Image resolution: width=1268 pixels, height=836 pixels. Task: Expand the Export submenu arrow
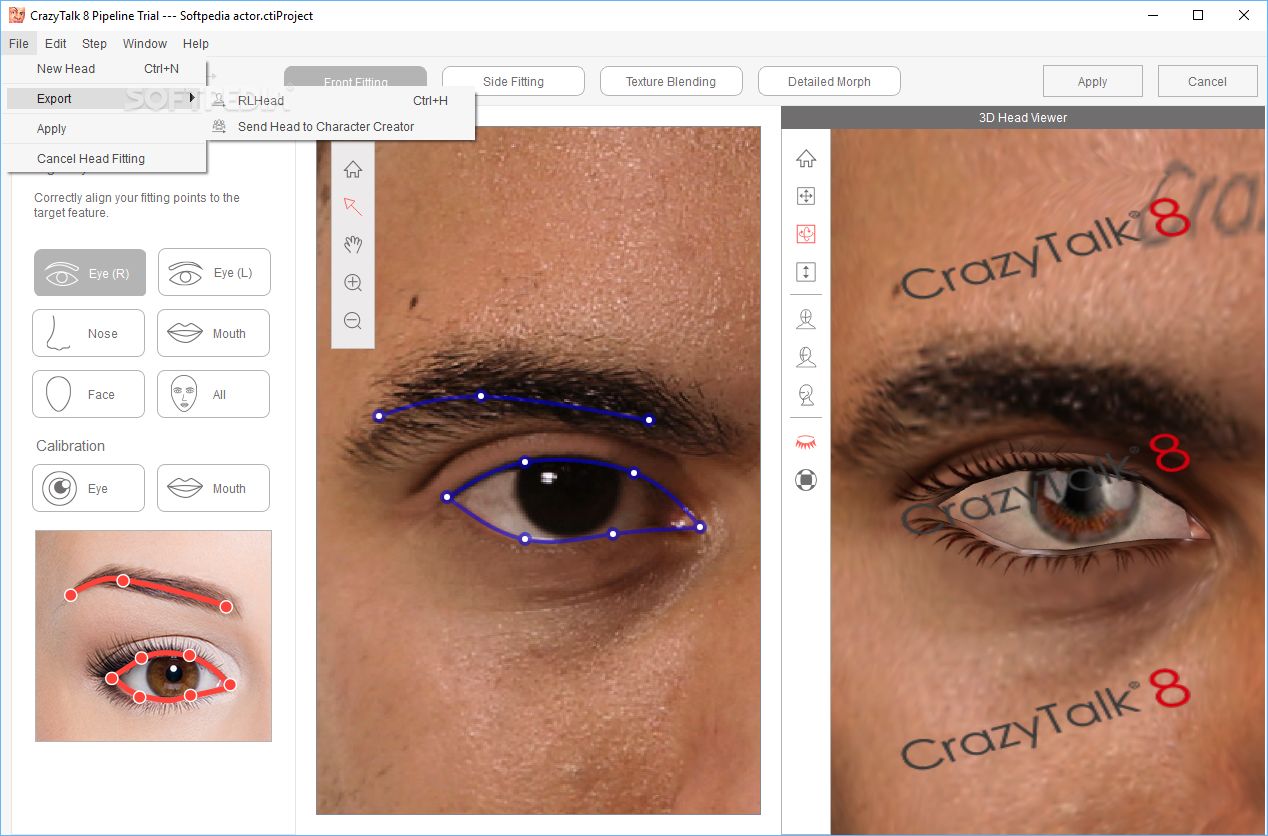click(x=192, y=98)
